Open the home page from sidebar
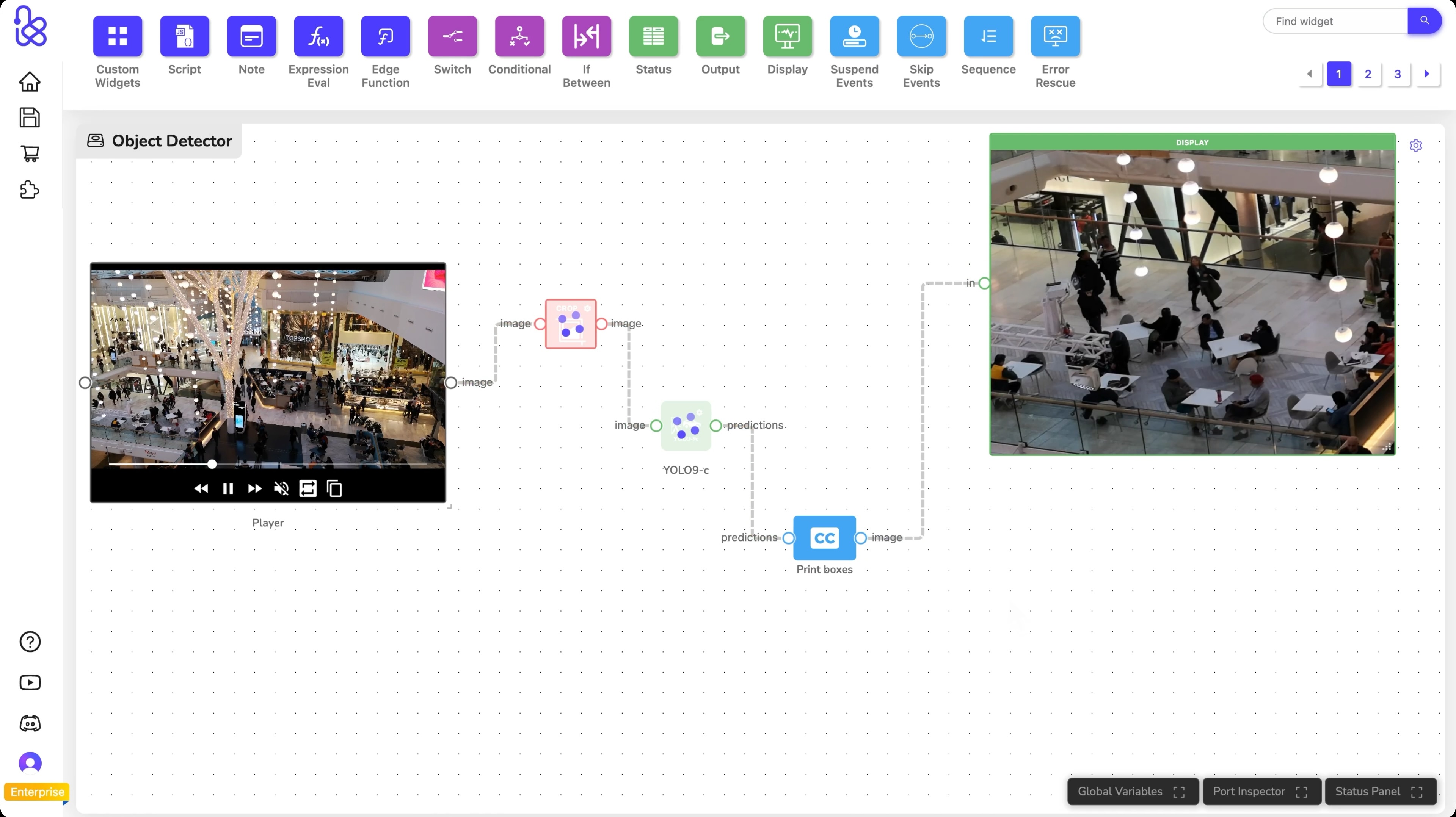 pos(30,82)
